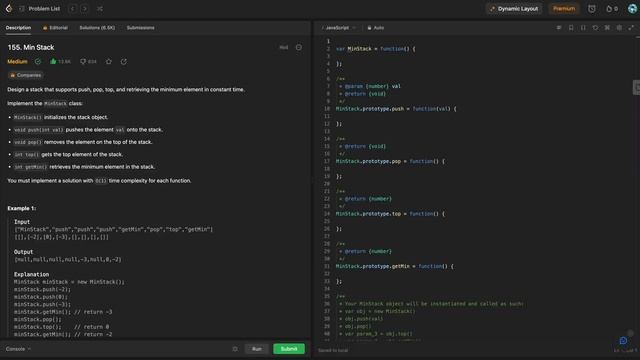
Task: Click the 'Saved to local' status text
Action: pos(333,350)
